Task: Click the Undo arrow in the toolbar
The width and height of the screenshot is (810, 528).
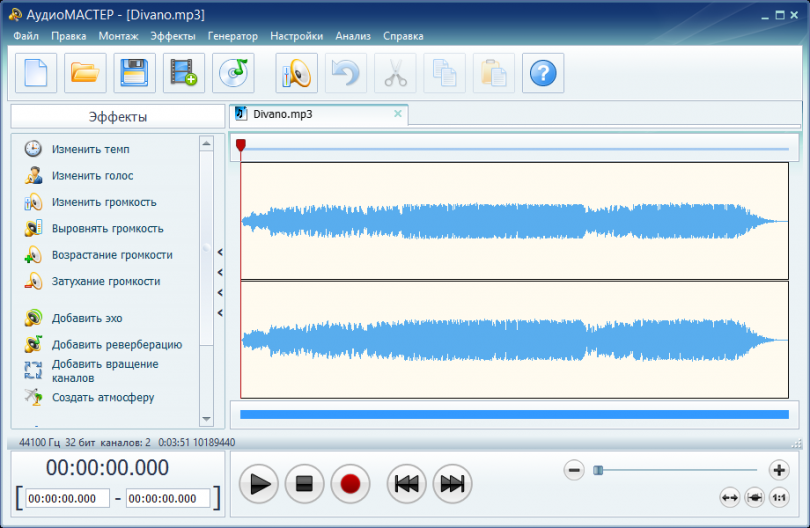Action: click(x=346, y=73)
